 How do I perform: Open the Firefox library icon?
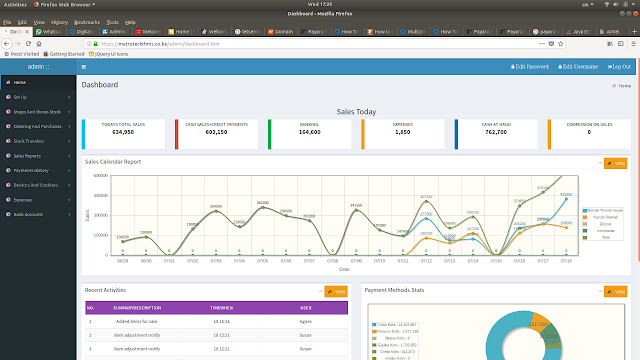tap(610, 44)
